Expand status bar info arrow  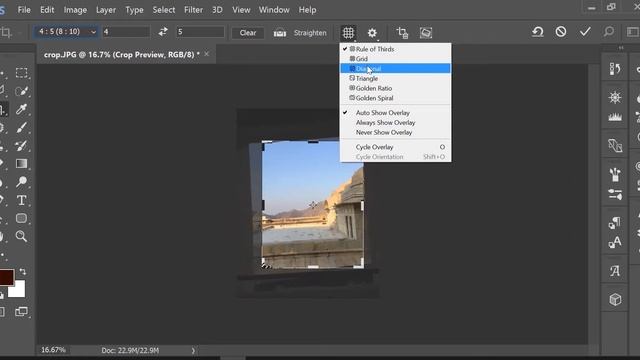pyautogui.click(x=193, y=350)
